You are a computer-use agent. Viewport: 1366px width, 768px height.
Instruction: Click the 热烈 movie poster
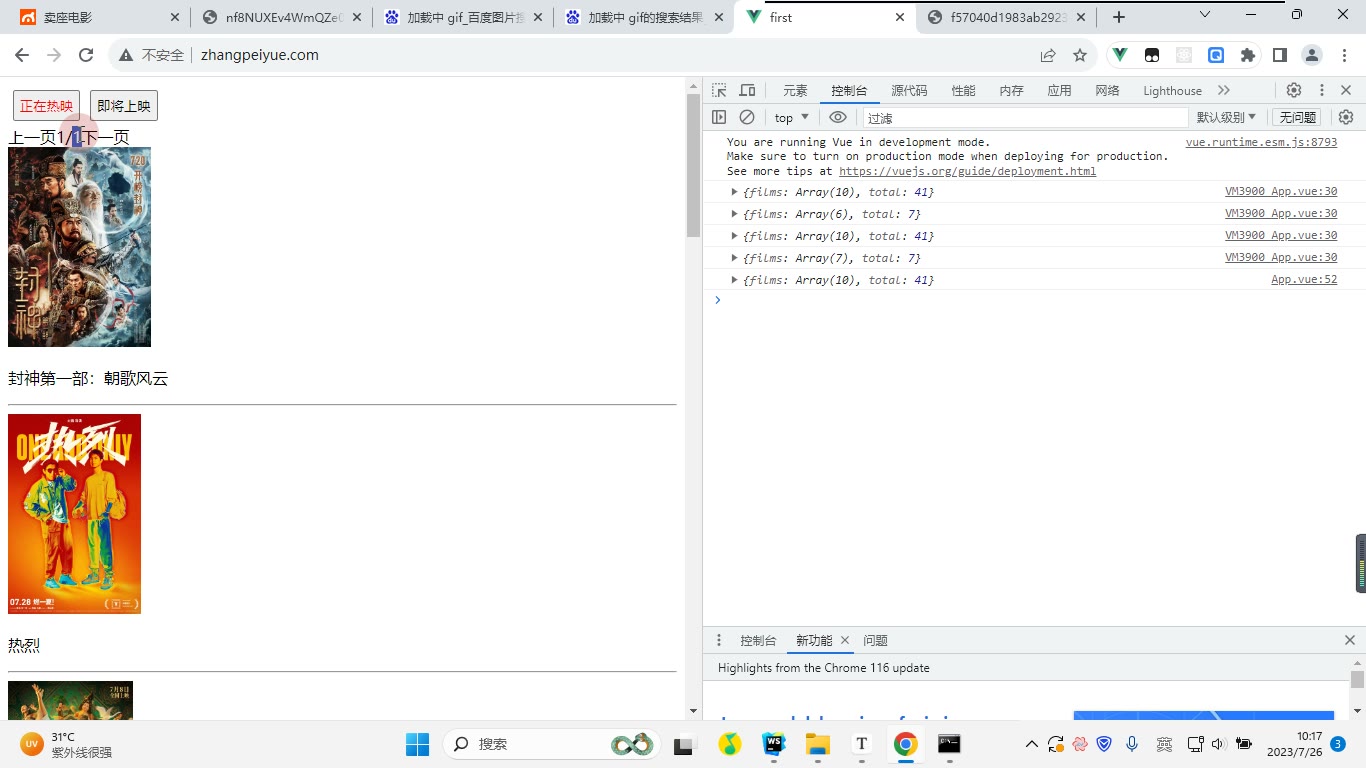tap(74, 514)
